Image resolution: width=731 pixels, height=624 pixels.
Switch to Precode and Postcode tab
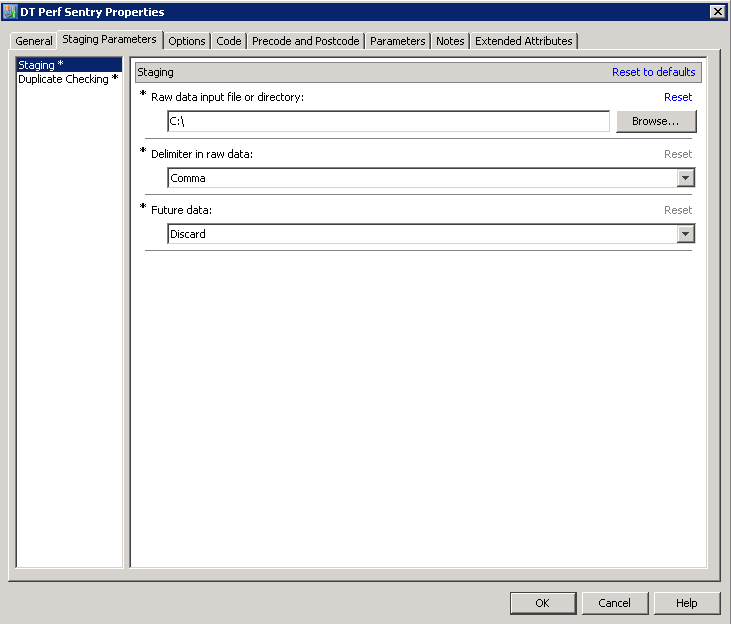click(306, 41)
